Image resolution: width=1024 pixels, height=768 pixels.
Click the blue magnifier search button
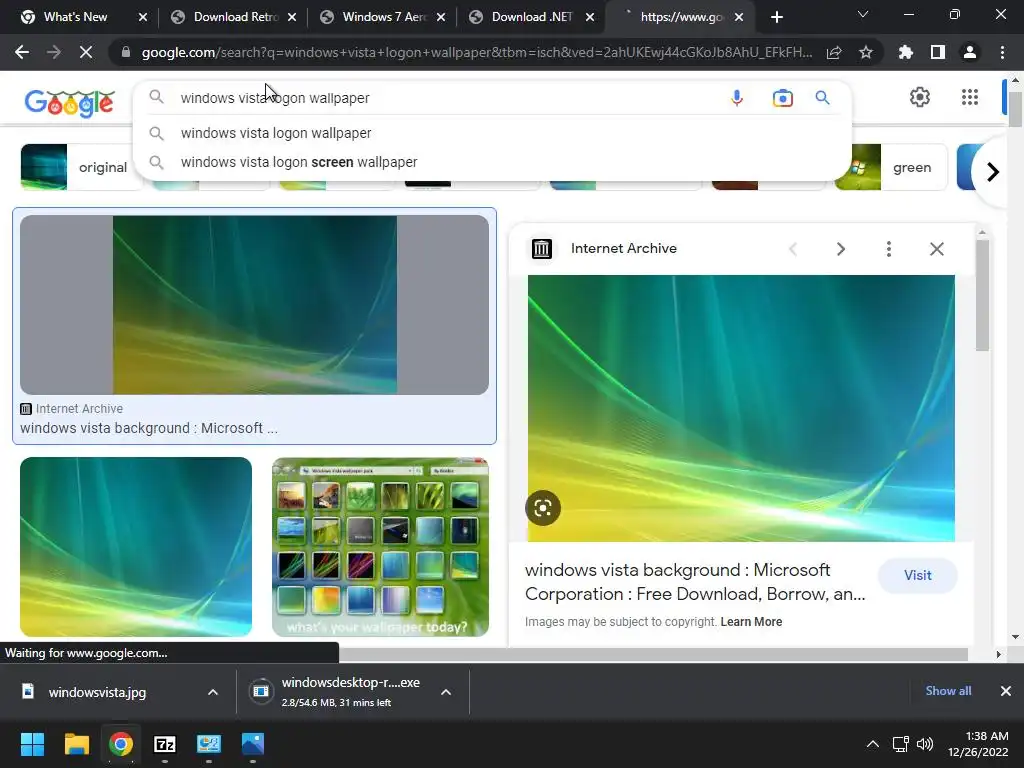tap(822, 98)
